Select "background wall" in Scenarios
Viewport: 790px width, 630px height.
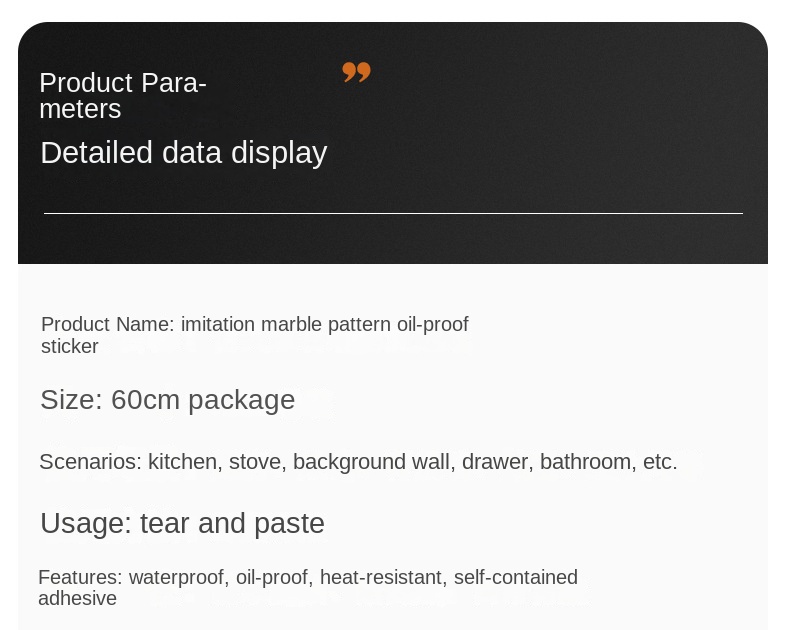pos(371,461)
